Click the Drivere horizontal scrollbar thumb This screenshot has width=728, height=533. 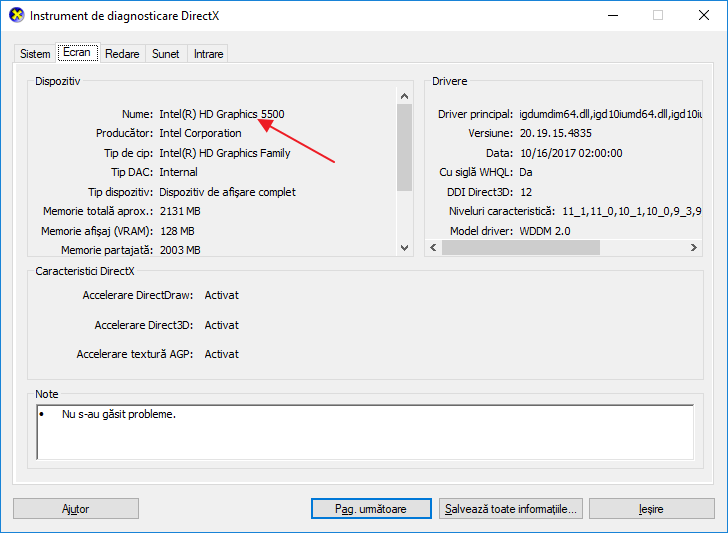(521, 247)
